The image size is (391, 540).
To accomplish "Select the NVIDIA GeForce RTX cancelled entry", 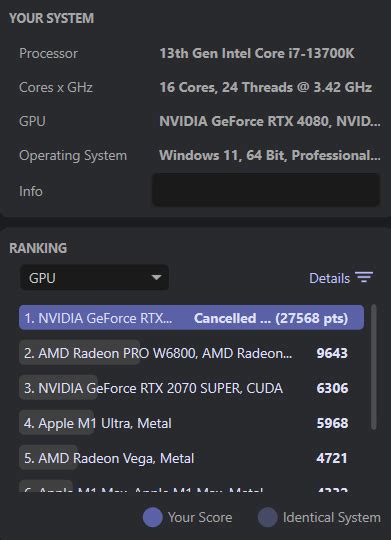I will click(191, 318).
